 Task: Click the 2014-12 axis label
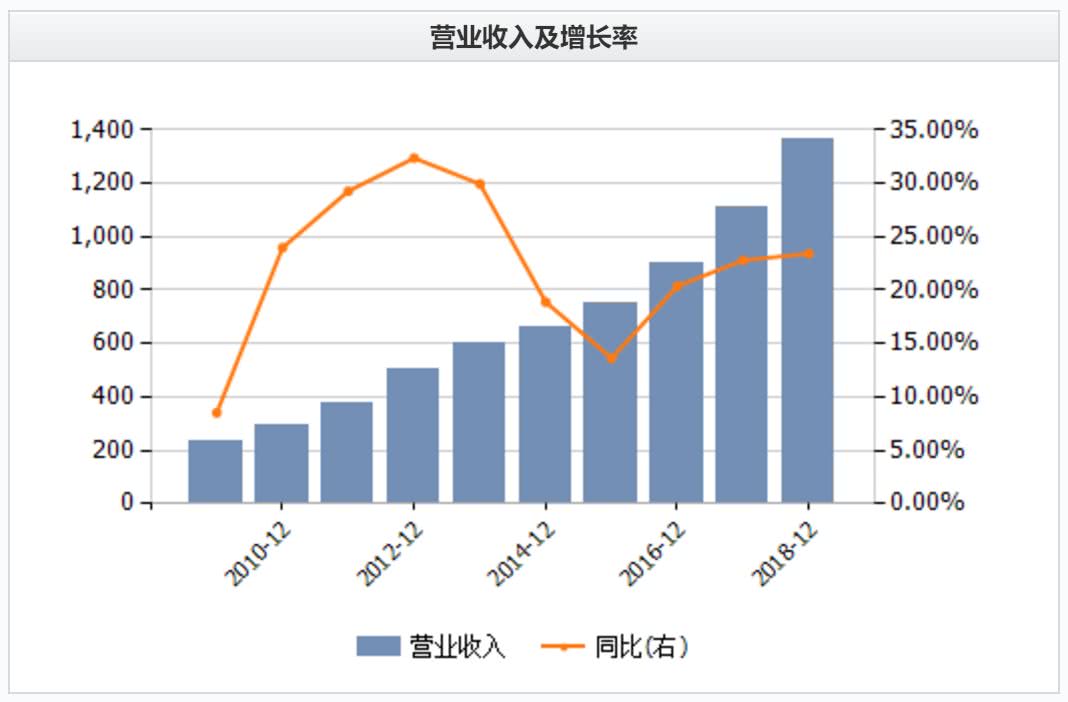coord(521,554)
